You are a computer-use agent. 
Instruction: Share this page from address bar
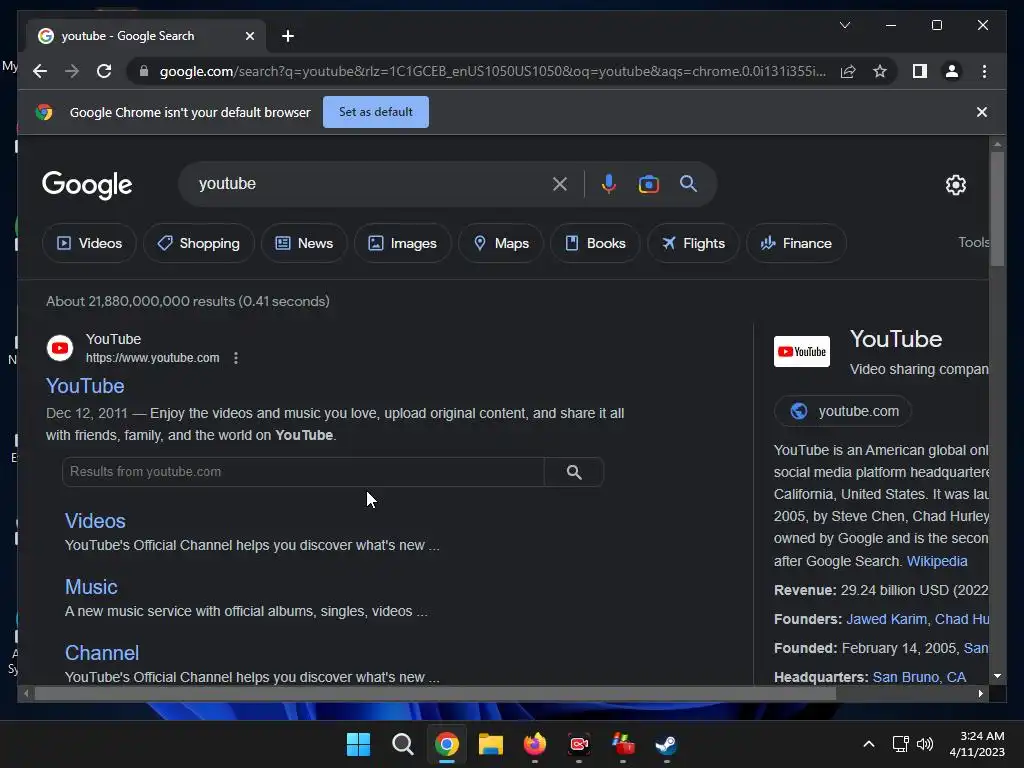coord(848,71)
